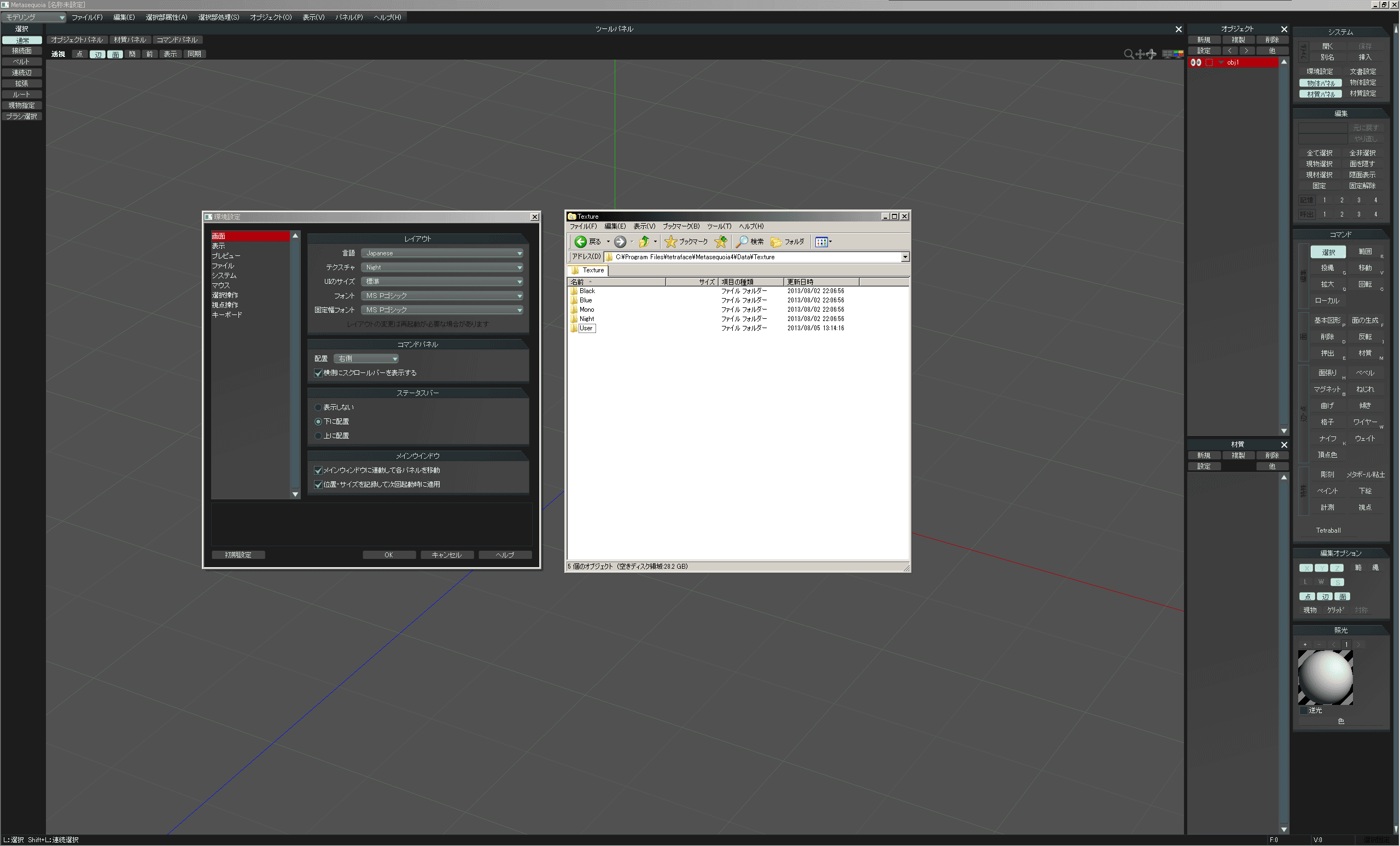The width and height of the screenshot is (1400, 846).
Task: Open the texture Night dropdown
Action: [442, 267]
